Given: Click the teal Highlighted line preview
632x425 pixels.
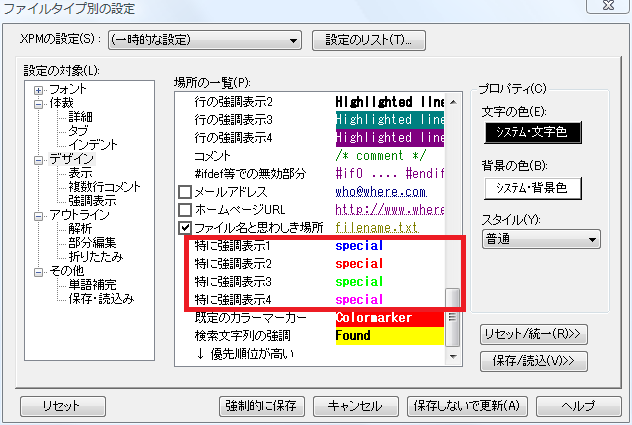Looking at the screenshot, I should coord(390,120).
